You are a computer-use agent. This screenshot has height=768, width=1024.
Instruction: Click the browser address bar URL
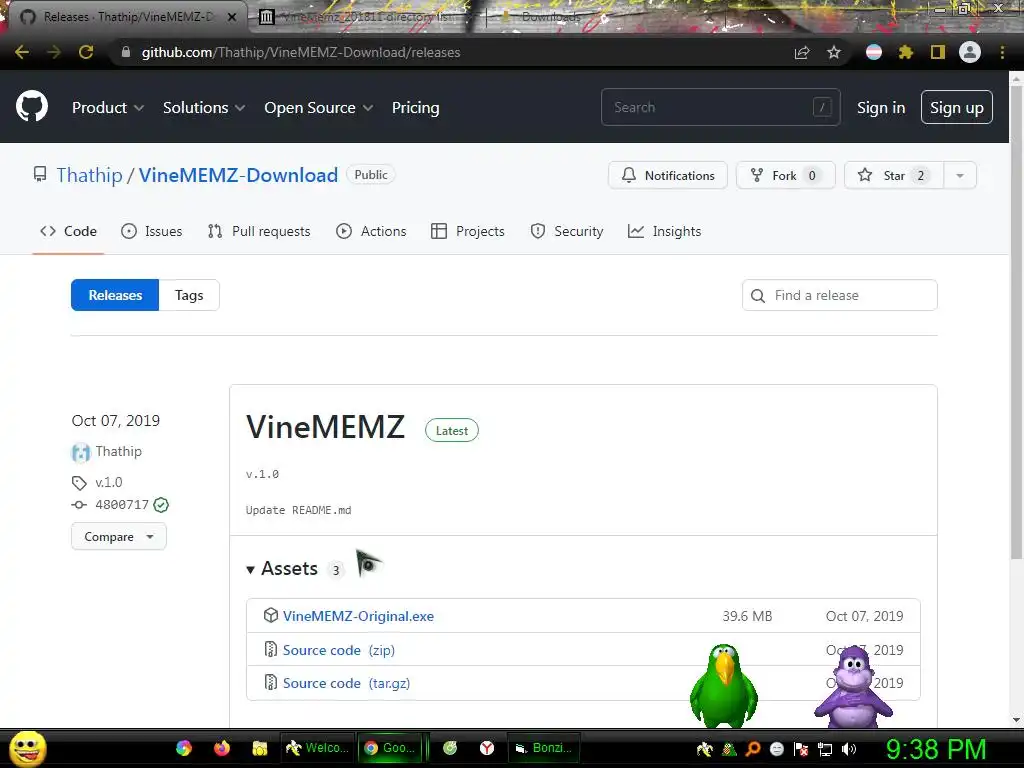click(x=300, y=52)
